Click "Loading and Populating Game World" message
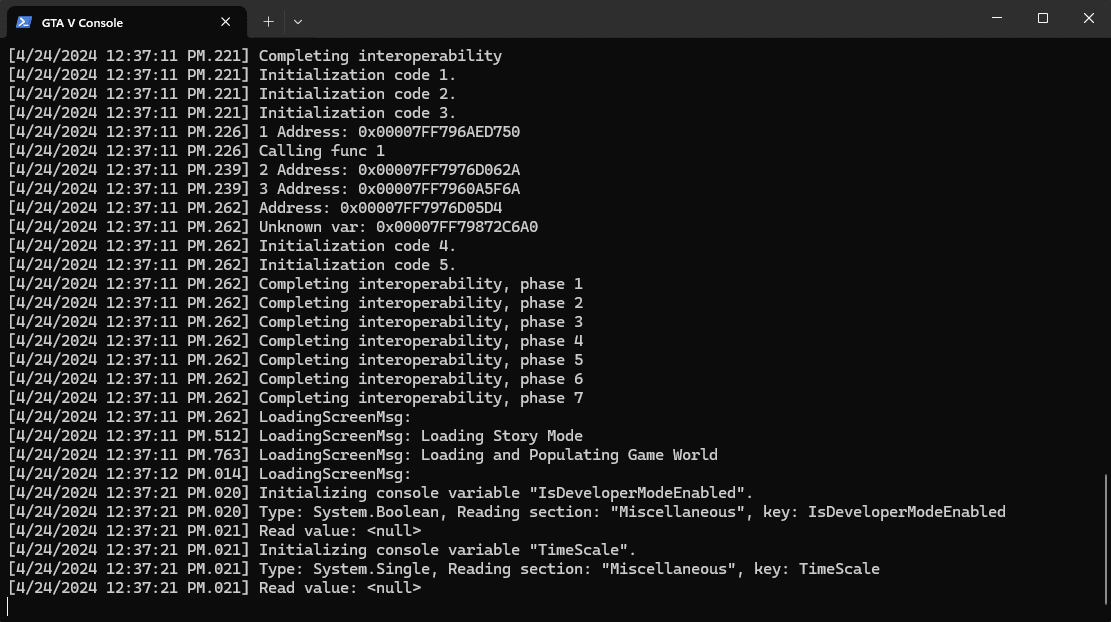This screenshot has width=1111, height=622. pyautogui.click(x=569, y=455)
